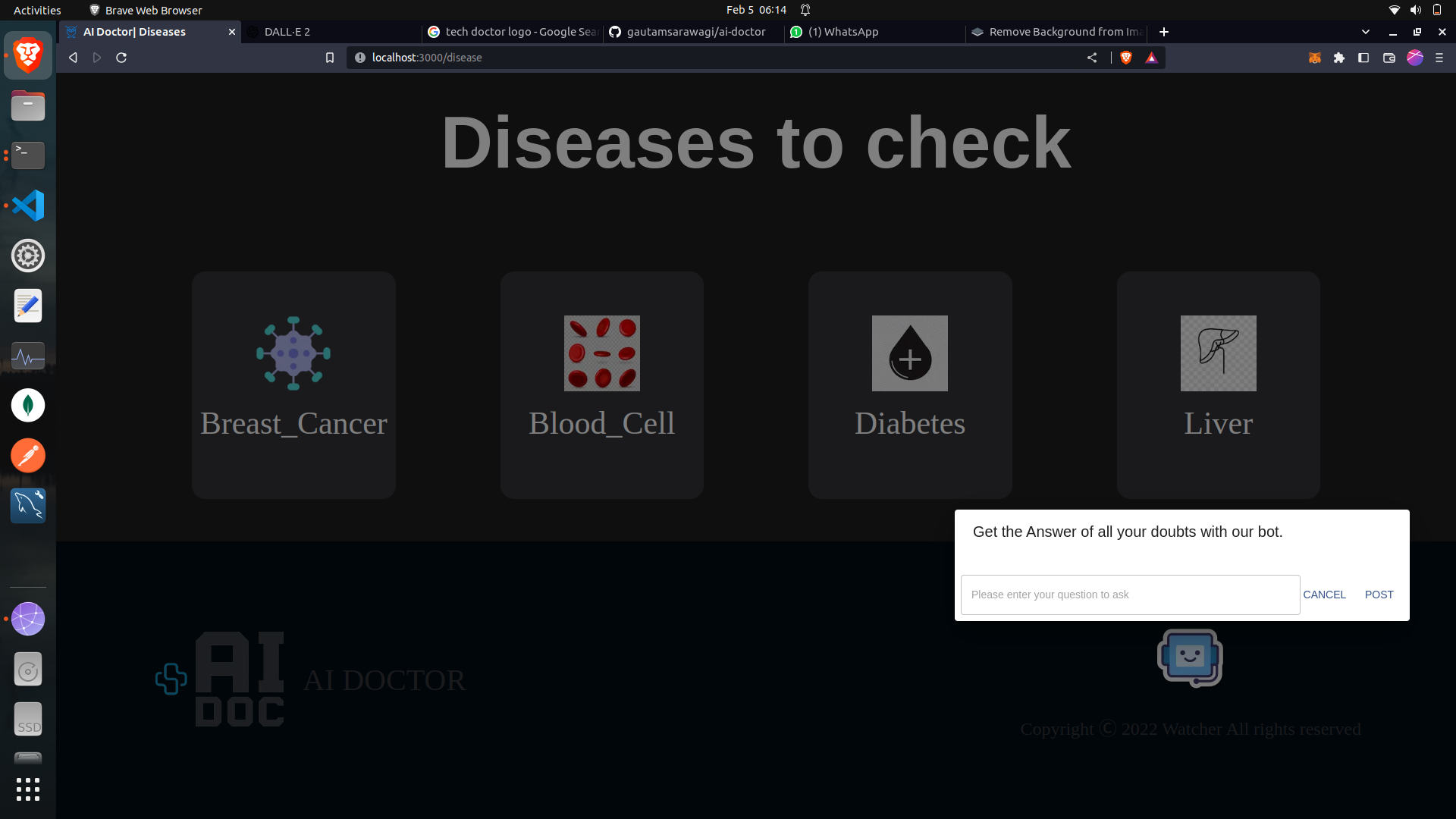Open the Brave wallet icon

pos(1389,58)
